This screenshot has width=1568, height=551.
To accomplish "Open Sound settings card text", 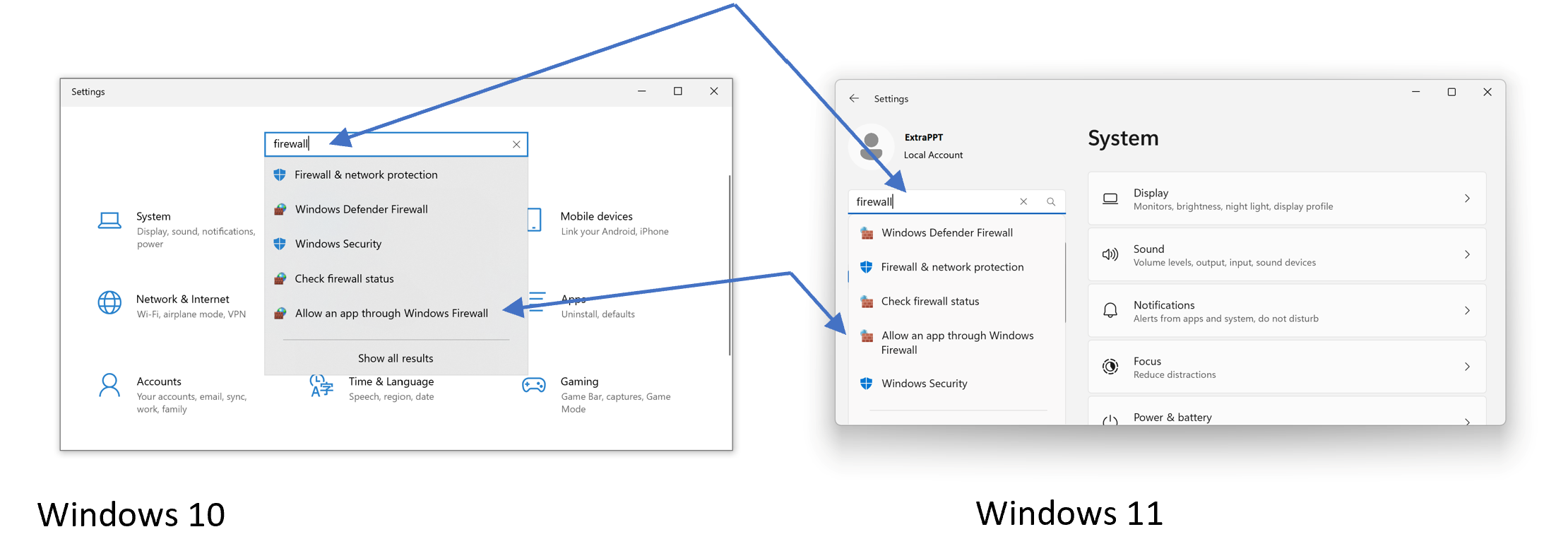I will click(1224, 255).
